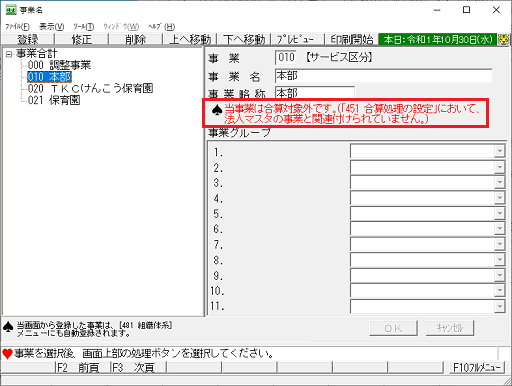
Task: Click today's date display 本日:令和1年10月30日
Action: [438, 39]
